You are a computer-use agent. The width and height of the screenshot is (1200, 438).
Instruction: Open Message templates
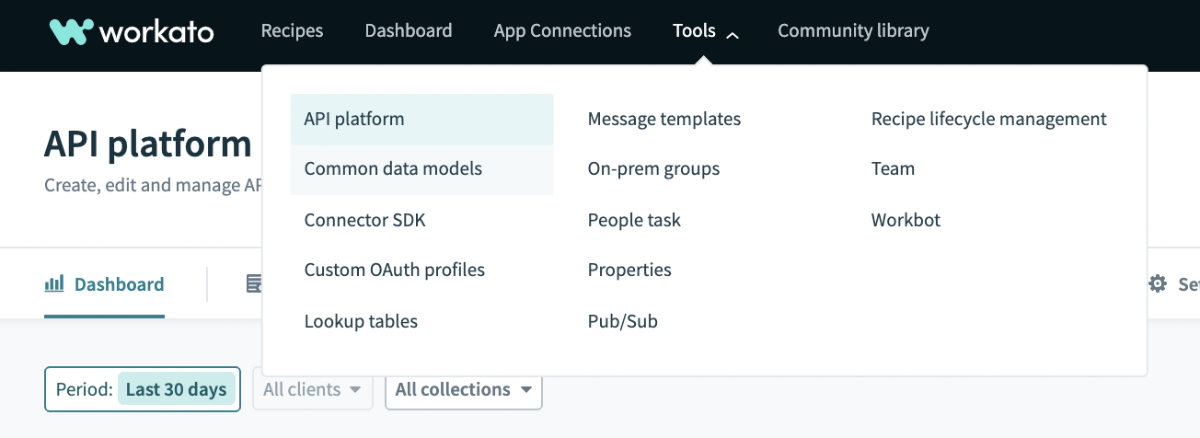[x=664, y=119]
